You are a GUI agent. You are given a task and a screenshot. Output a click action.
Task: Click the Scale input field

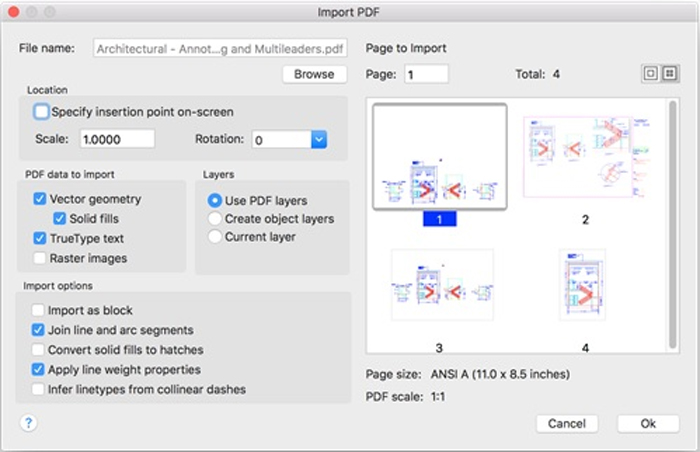(x=117, y=139)
